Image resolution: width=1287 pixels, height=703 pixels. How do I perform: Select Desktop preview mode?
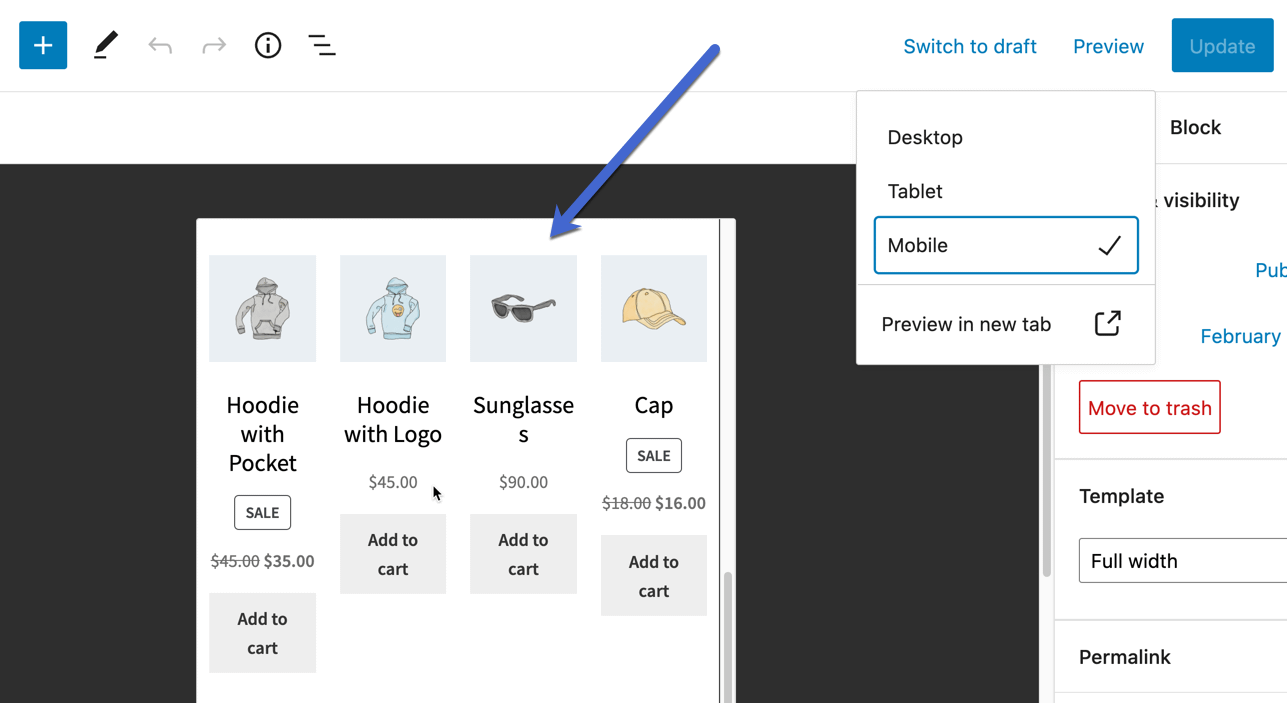click(925, 137)
